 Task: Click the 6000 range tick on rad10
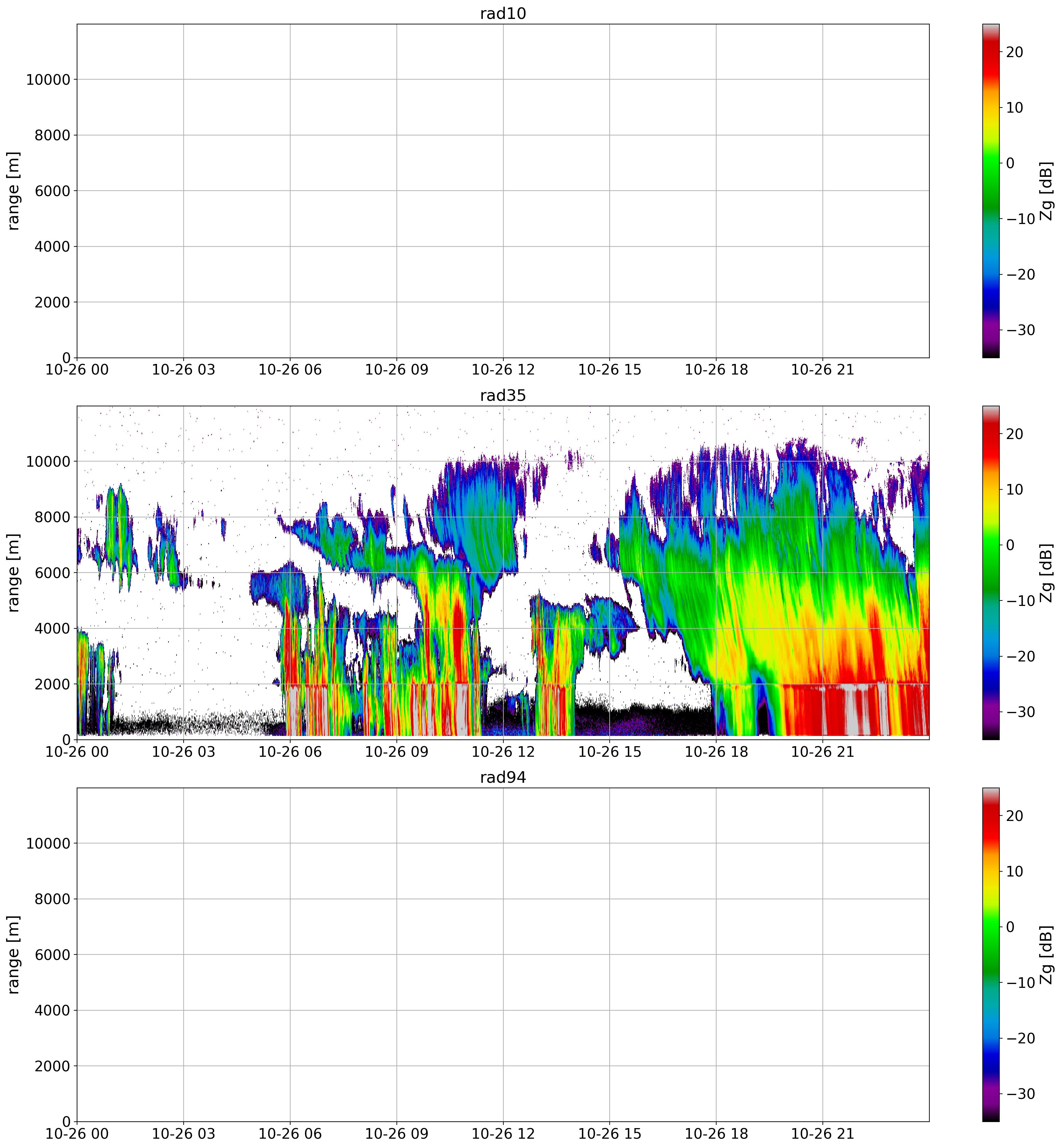pyautogui.click(x=52, y=191)
